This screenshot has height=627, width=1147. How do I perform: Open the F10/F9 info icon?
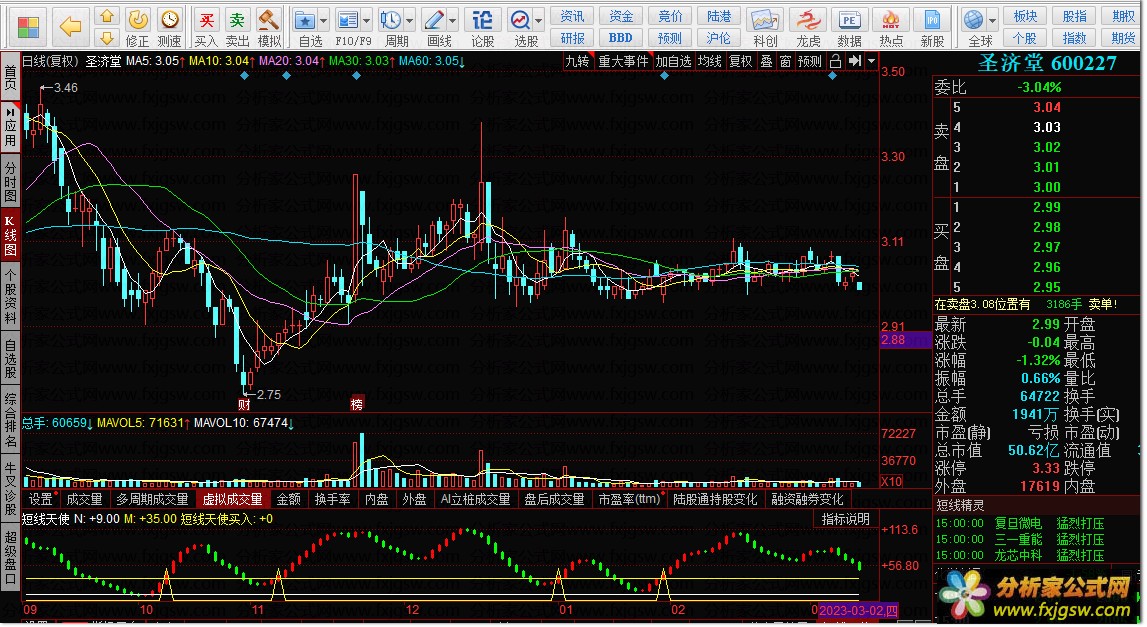pyautogui.click(x=348, y=20)
